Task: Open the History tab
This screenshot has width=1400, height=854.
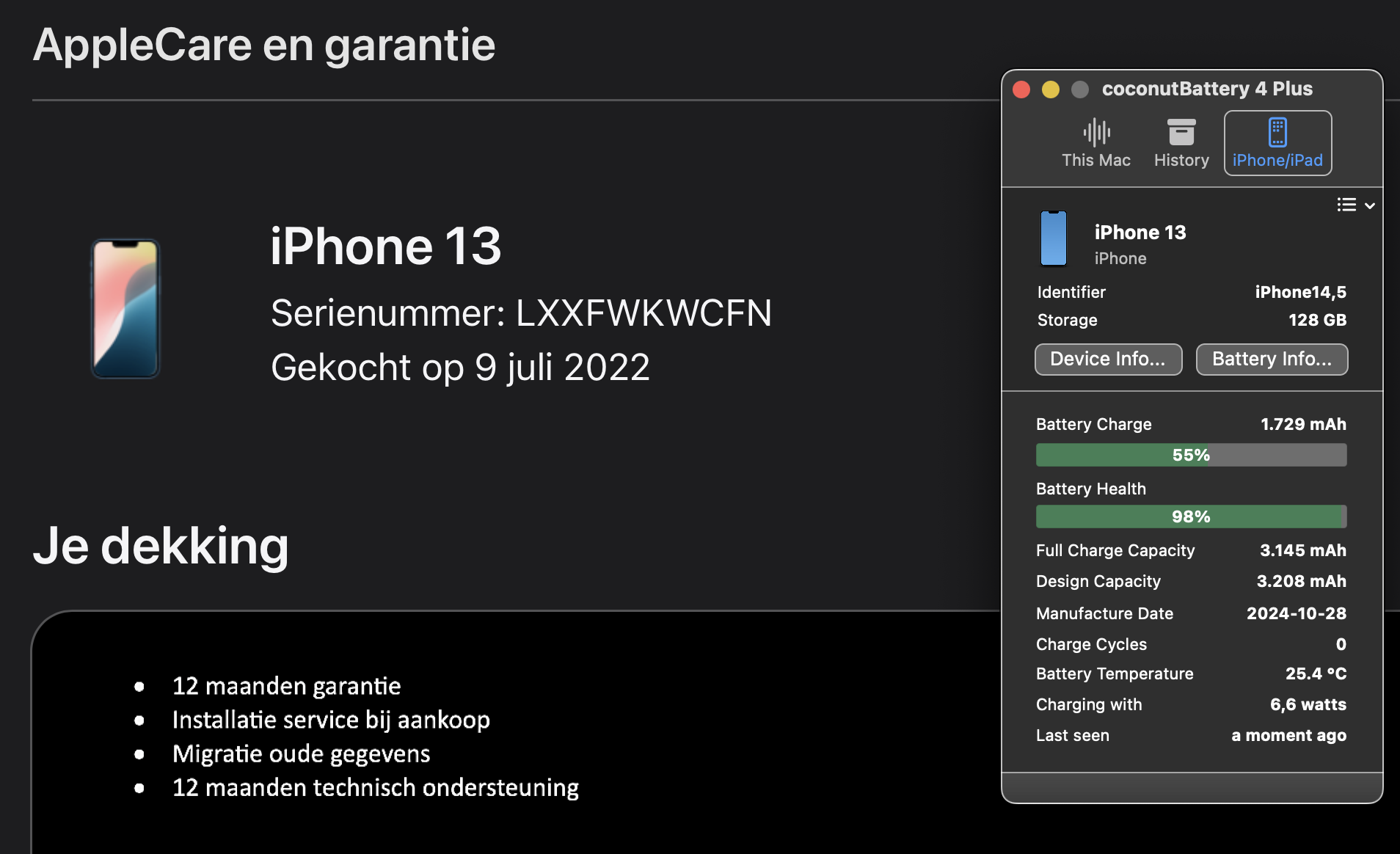Action: pyautogui.click(x=1181, y=143)
